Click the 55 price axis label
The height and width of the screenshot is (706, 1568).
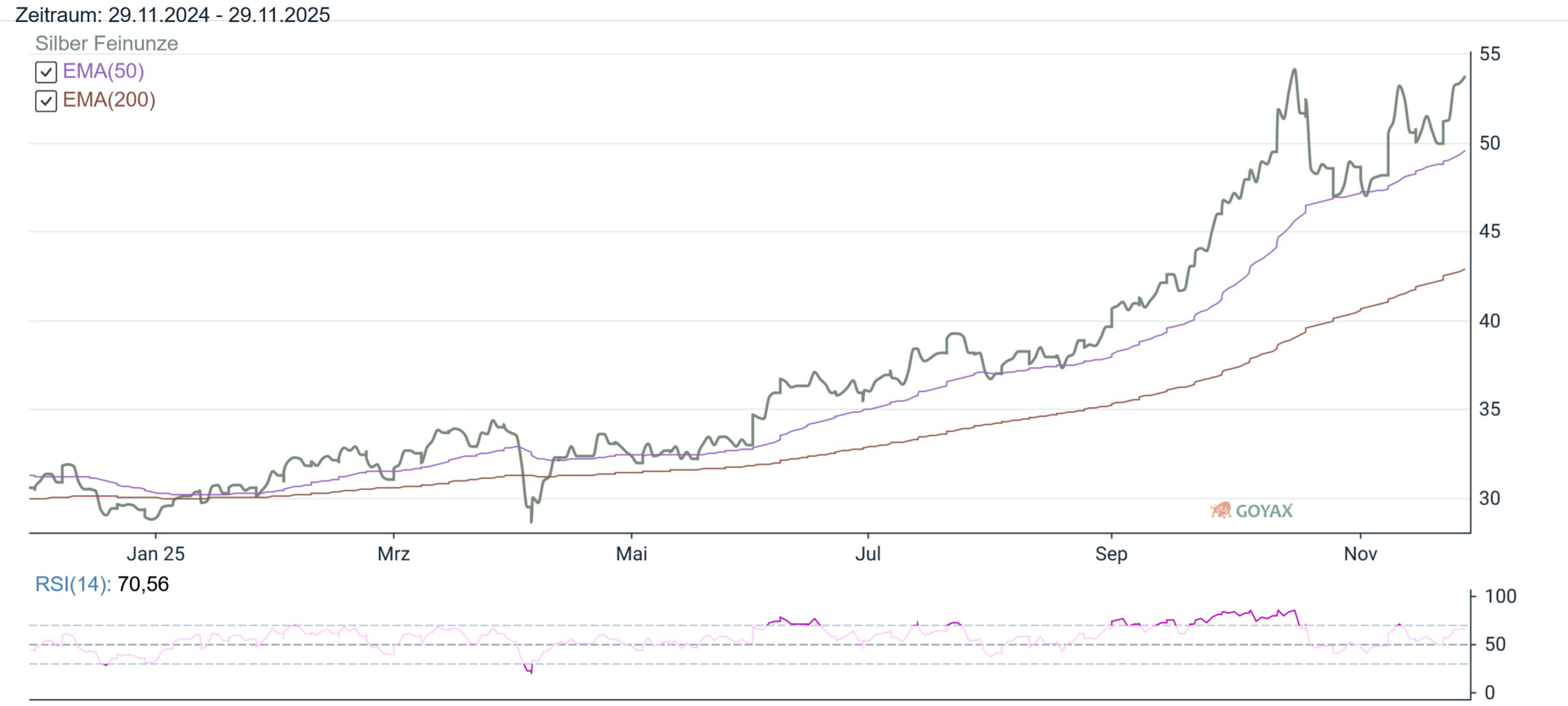(1490, 54)
